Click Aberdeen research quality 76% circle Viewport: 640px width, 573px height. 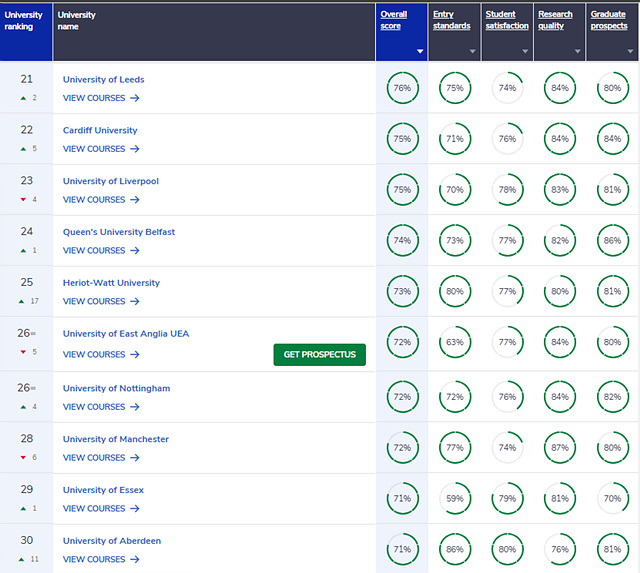(x=560, y=549)
